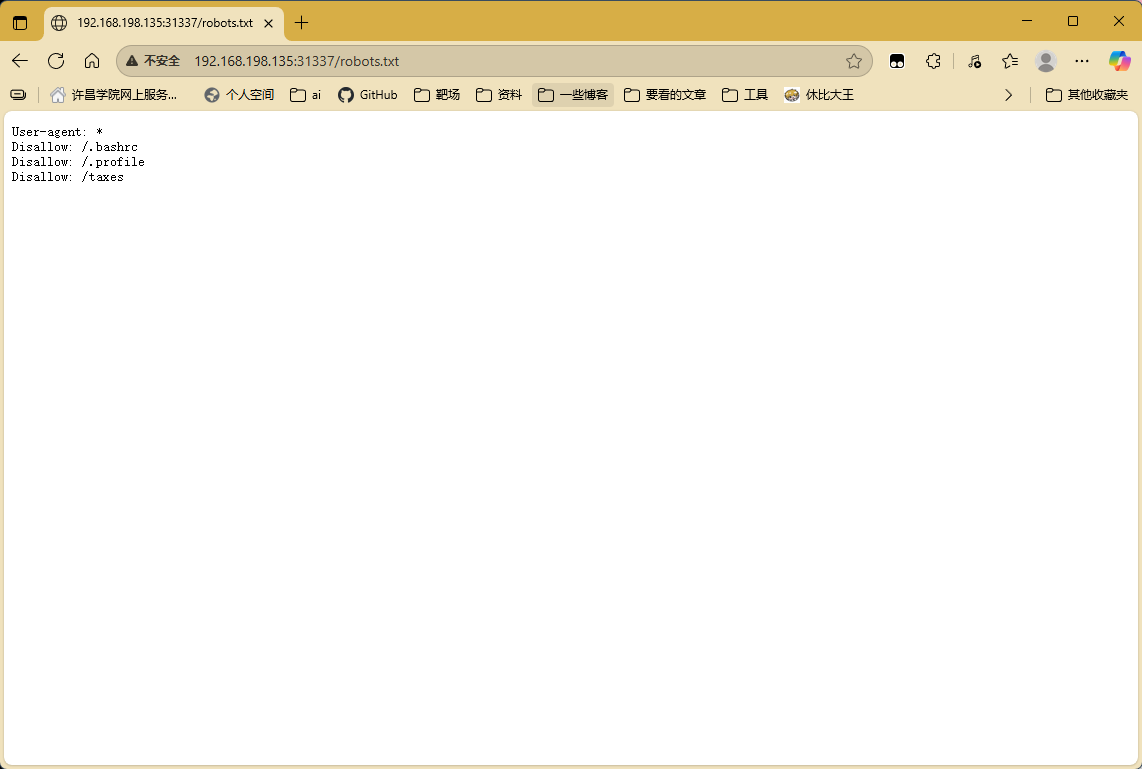This screenshot has width=1142, height=769.
Task: Open the 其他收藏夹 folder
Action: (x=1087, y=95)
